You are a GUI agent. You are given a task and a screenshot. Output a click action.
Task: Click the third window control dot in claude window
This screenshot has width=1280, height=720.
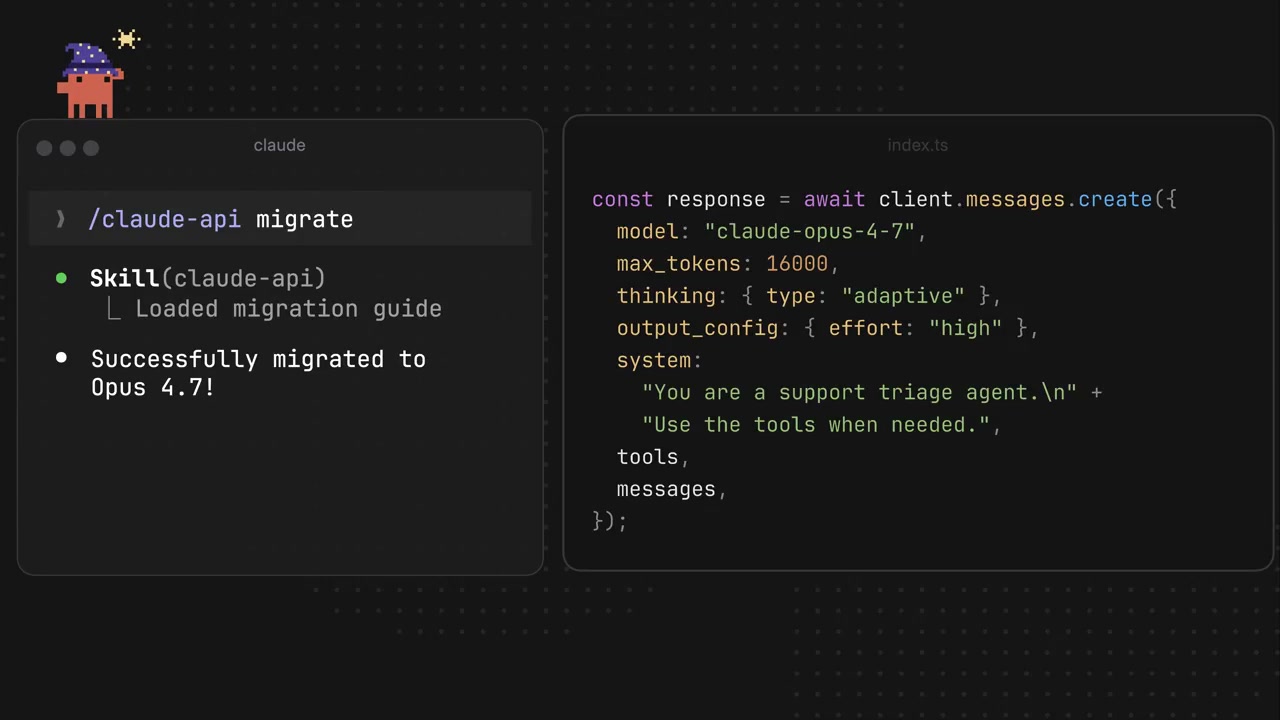pos(91,148)
